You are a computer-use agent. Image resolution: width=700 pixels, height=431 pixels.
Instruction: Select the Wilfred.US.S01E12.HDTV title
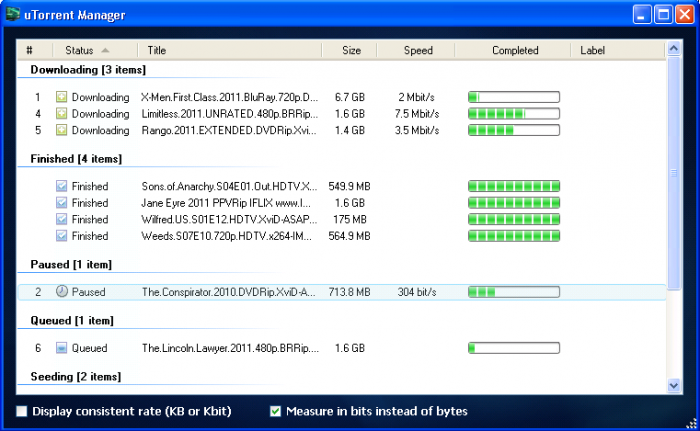[229, 219]
